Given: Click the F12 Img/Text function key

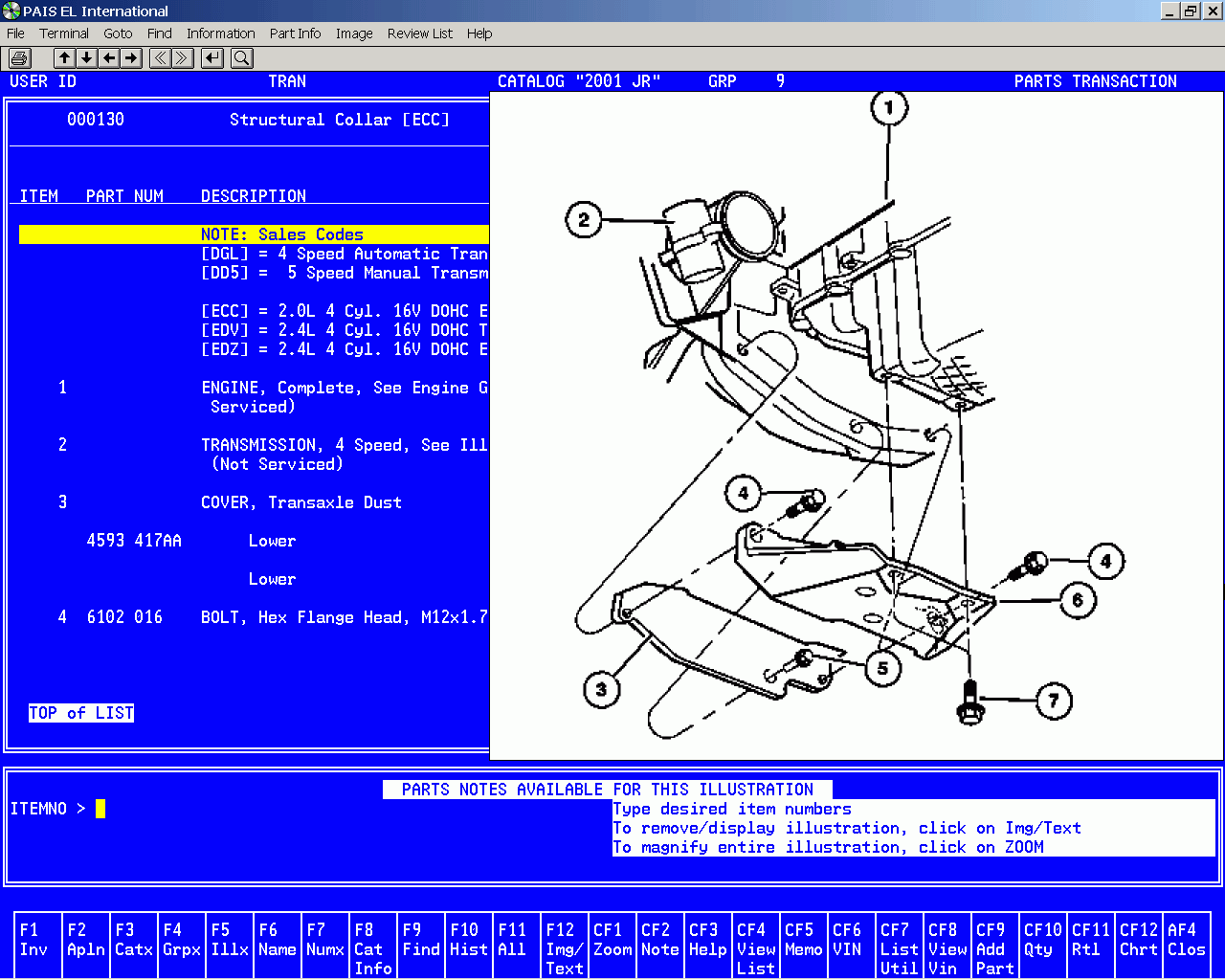Looking at the screenshot, I should tap(565, 946).
